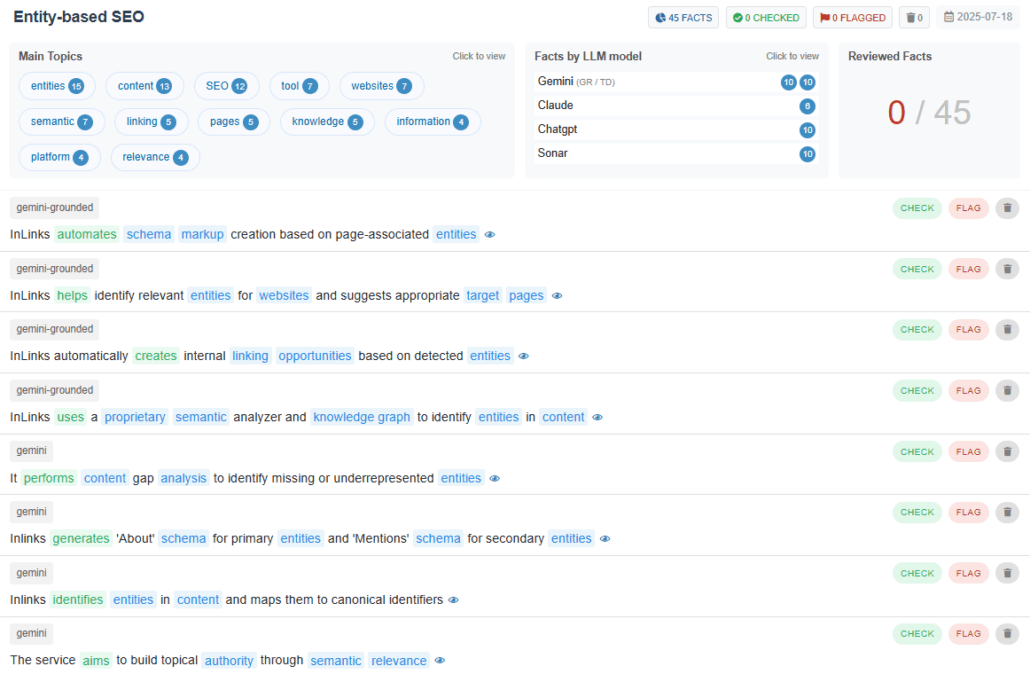This screenshot has height=674, width=1030.
Task: Flag the 'automates schema markup' fact
Action: 968,208
